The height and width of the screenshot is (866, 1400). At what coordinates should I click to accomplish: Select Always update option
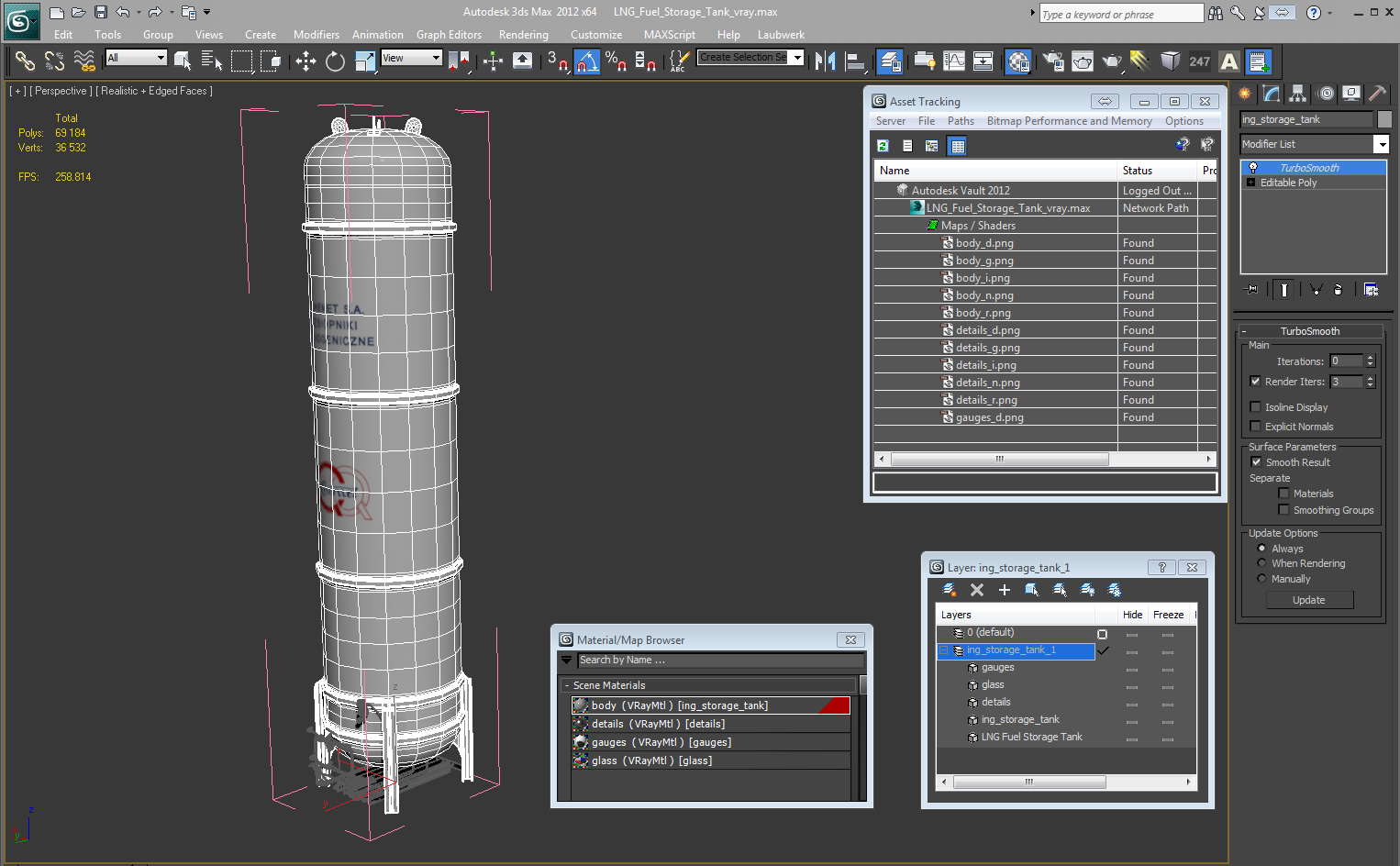pos(1261,549)
